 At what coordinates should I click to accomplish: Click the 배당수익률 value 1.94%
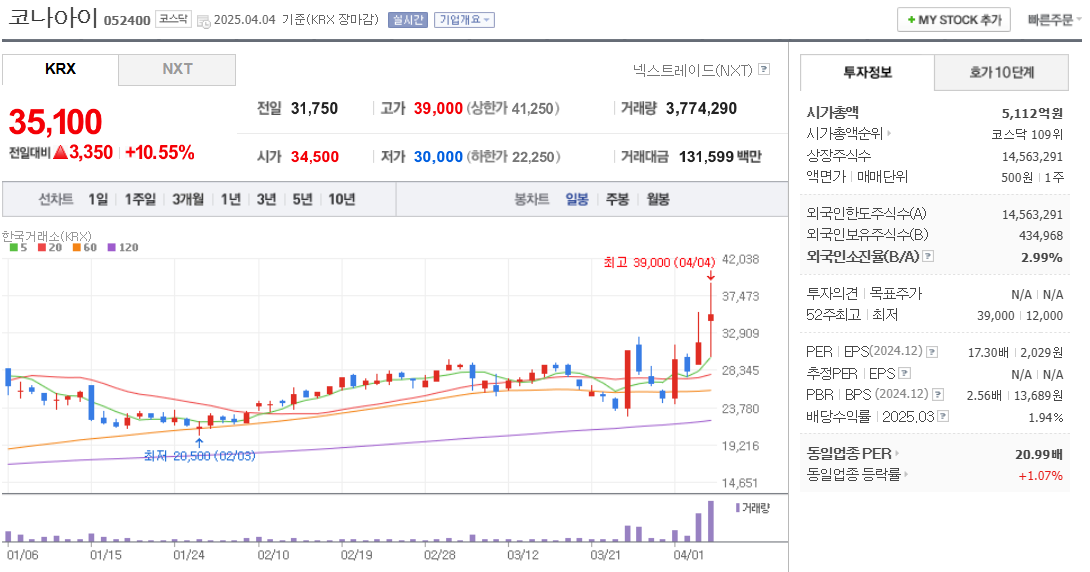1046,417
